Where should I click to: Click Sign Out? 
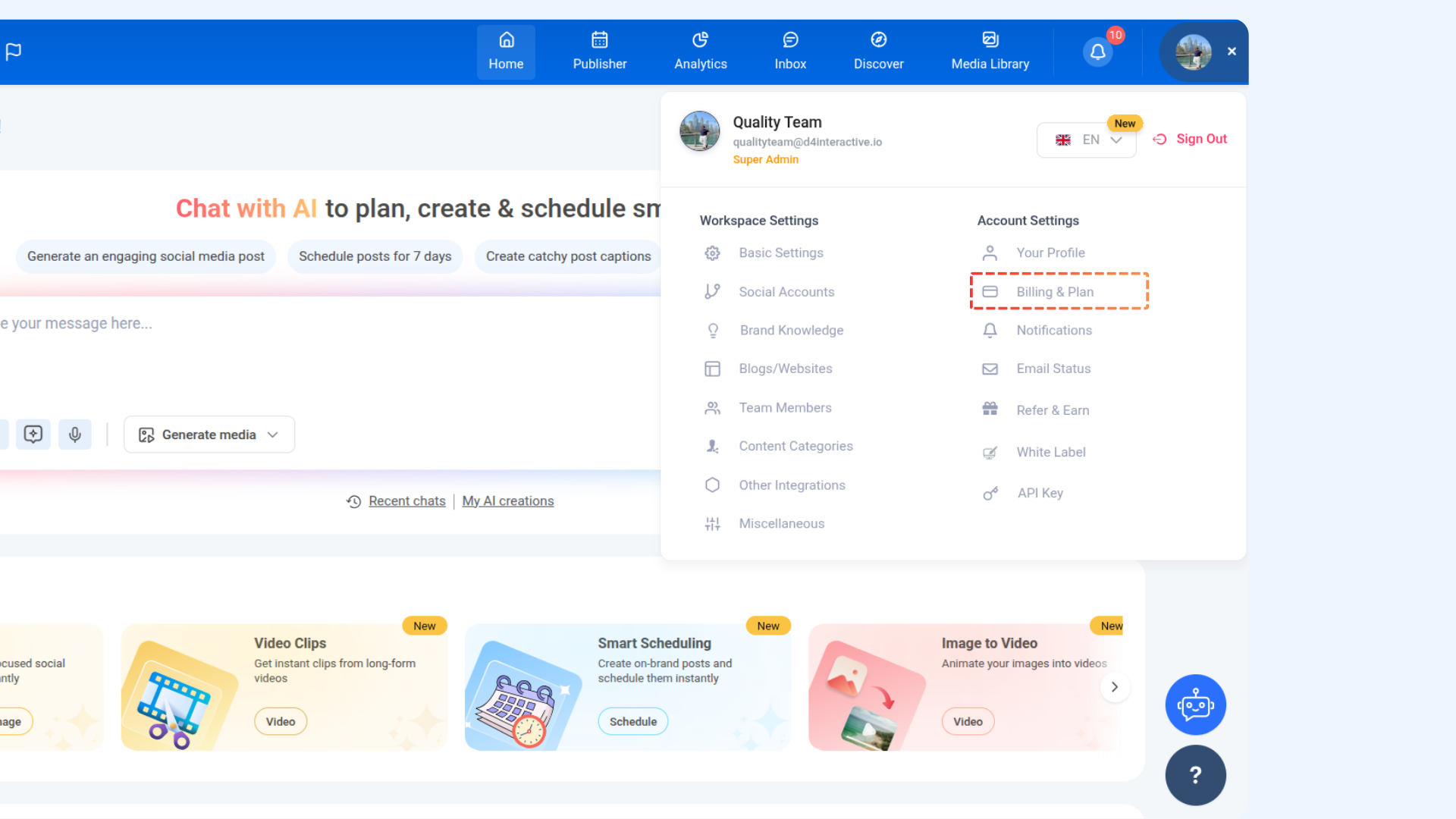tap(1190, 140)
